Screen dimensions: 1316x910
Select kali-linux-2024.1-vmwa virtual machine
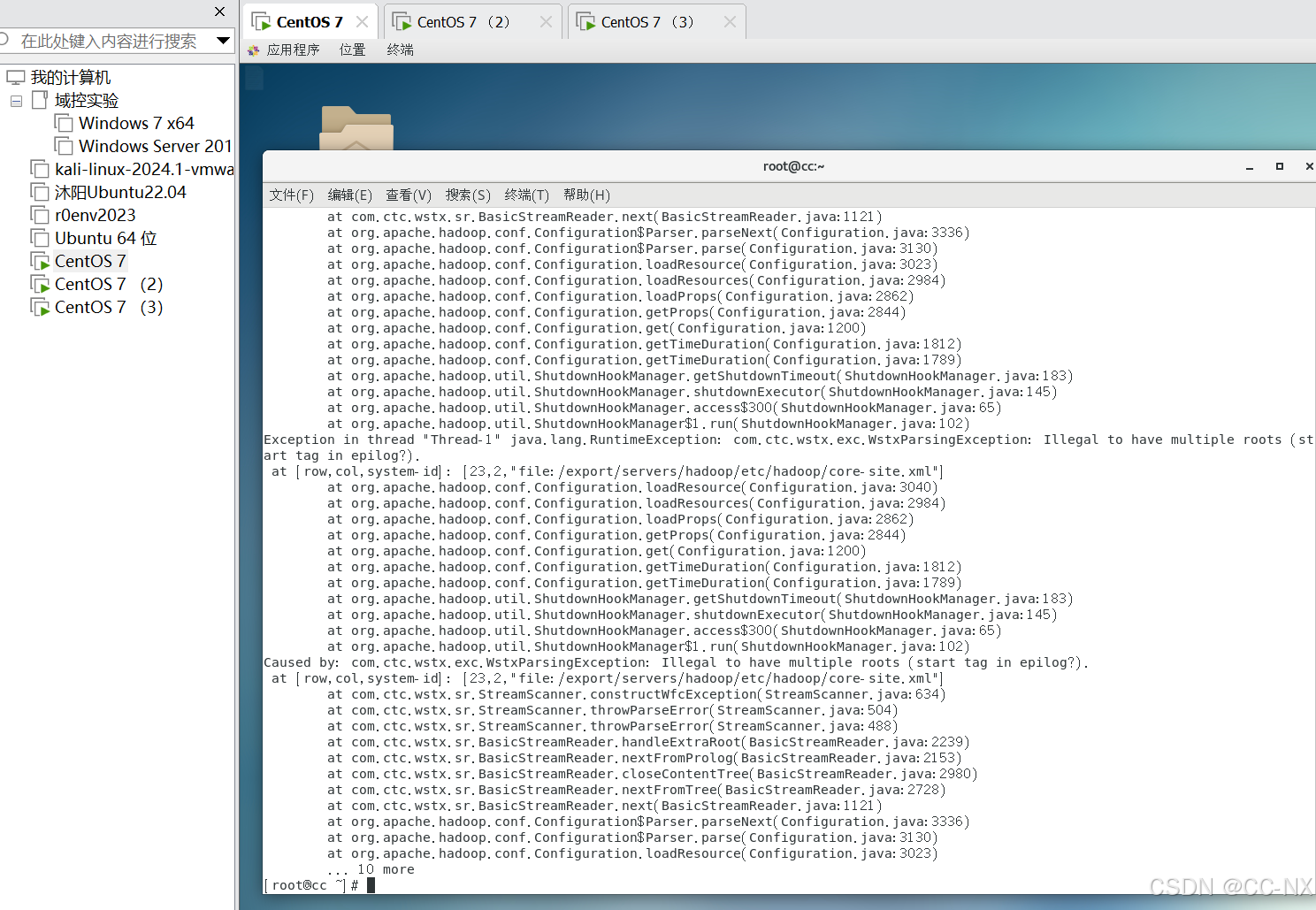pyautogui.click(x=144, y=170)
